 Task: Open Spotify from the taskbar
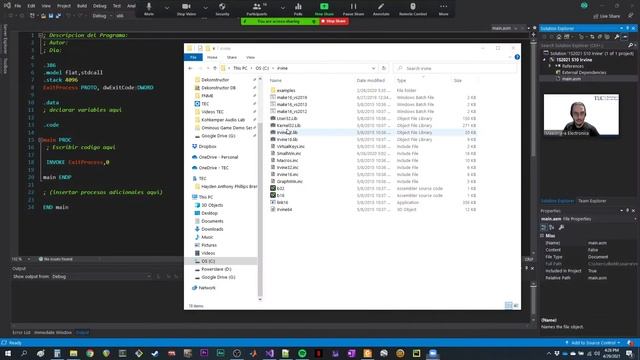[x=302, y=353]
